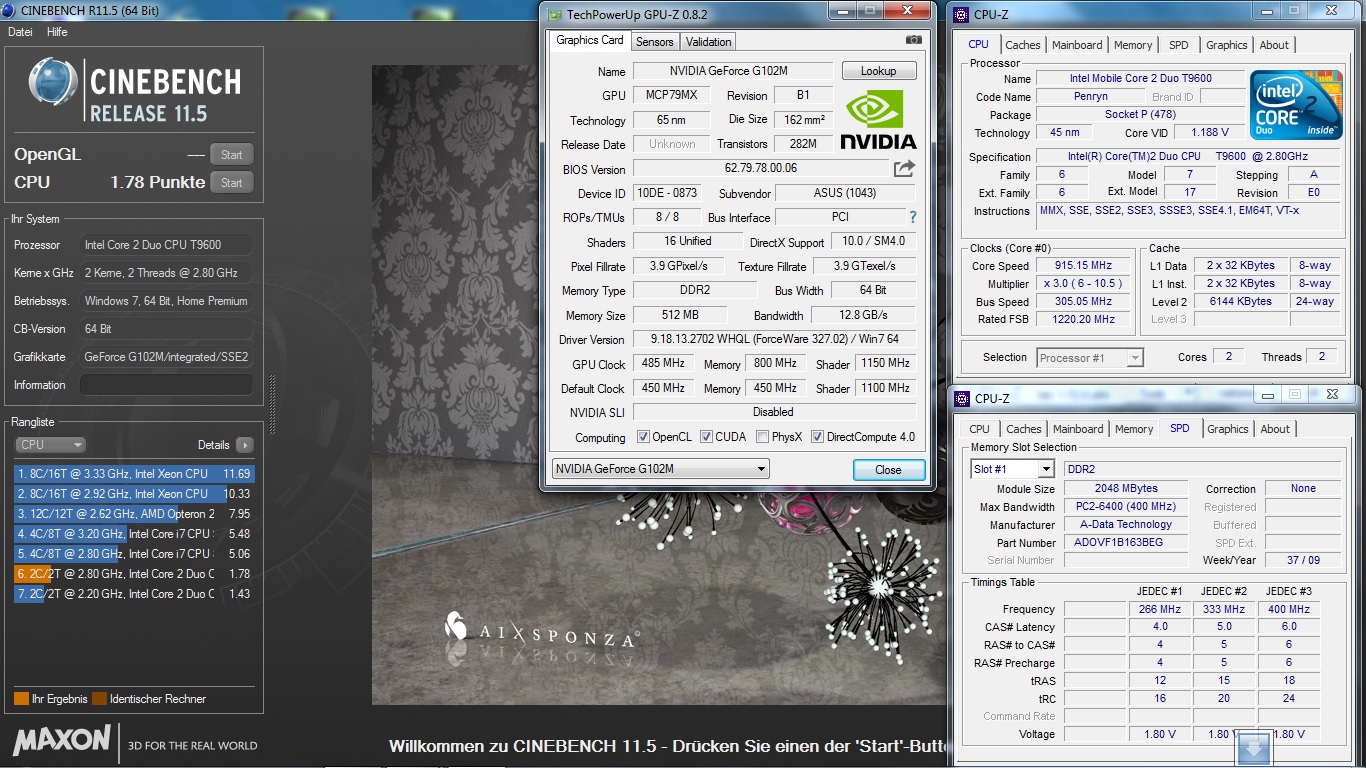Click the brown Identischer Rechner legend swatch

99,699
